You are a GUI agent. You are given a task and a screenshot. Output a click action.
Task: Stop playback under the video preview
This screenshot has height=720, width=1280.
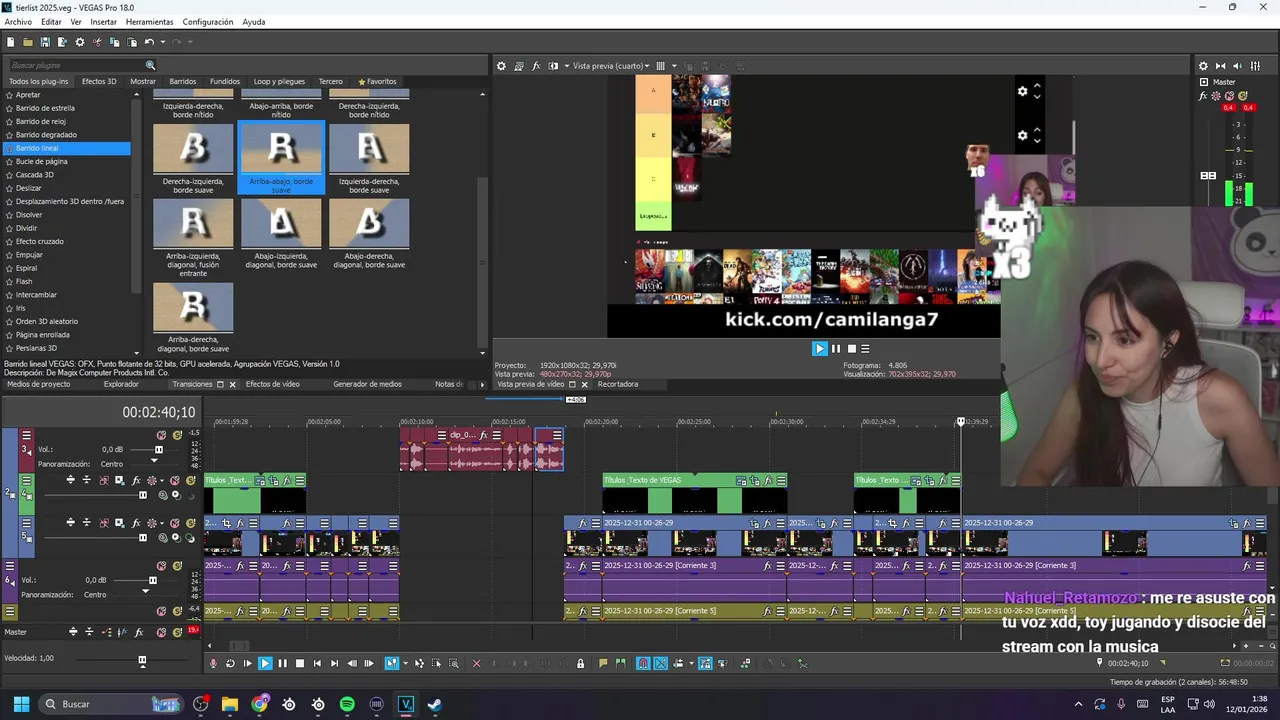click(x=851, y=349)
